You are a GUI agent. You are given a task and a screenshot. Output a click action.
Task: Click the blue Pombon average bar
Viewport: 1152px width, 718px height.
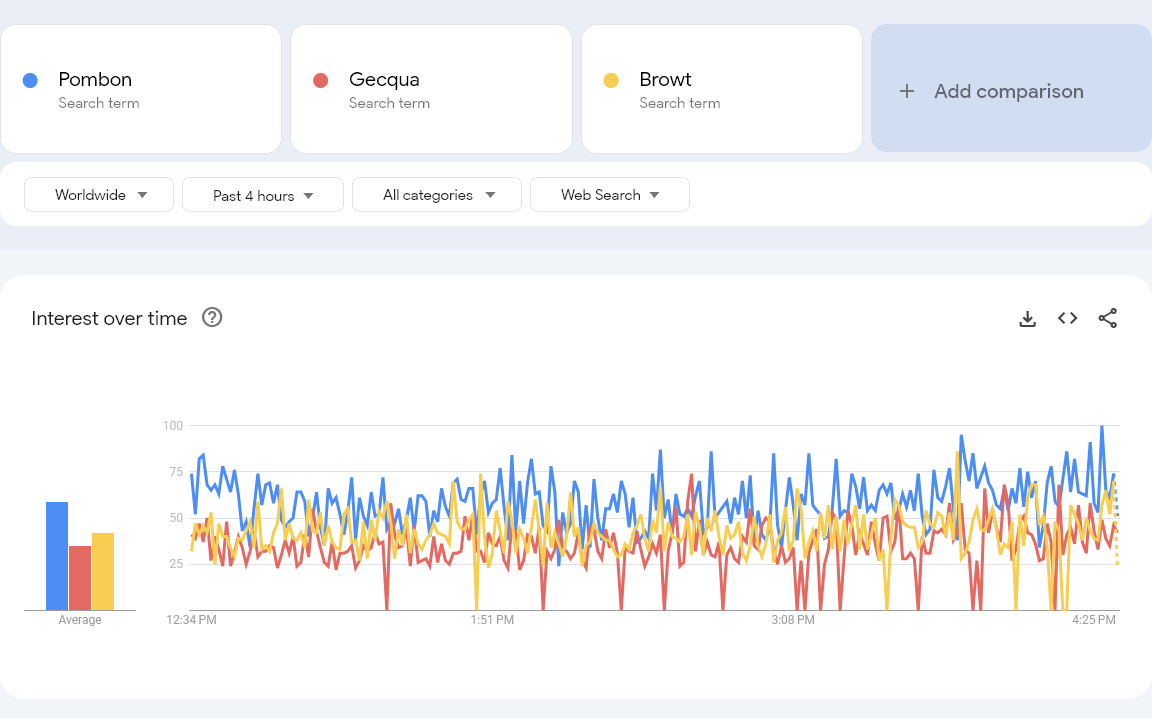[57, 556]
